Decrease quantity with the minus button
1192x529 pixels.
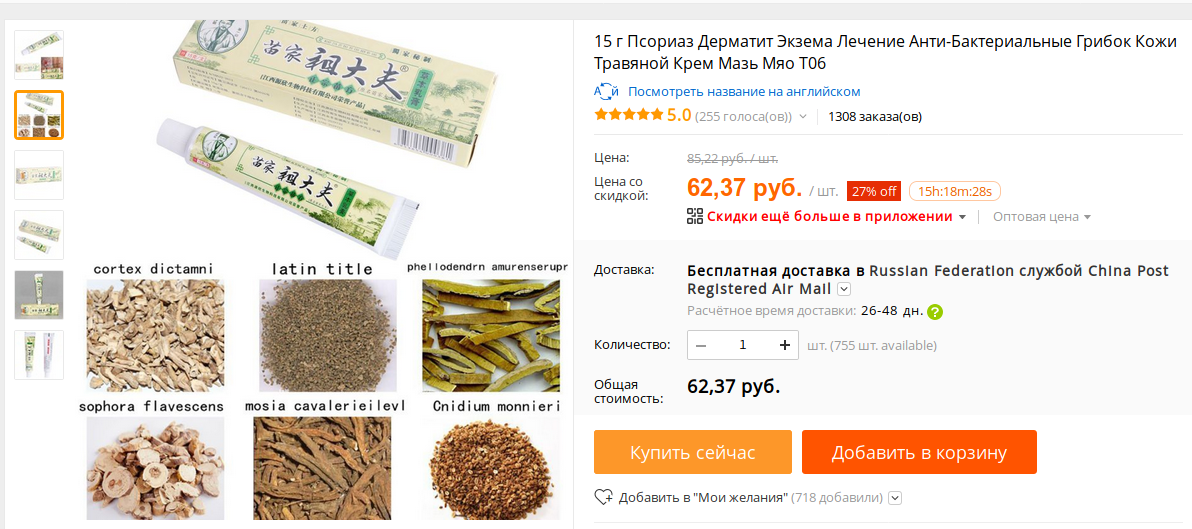point(701,345)
